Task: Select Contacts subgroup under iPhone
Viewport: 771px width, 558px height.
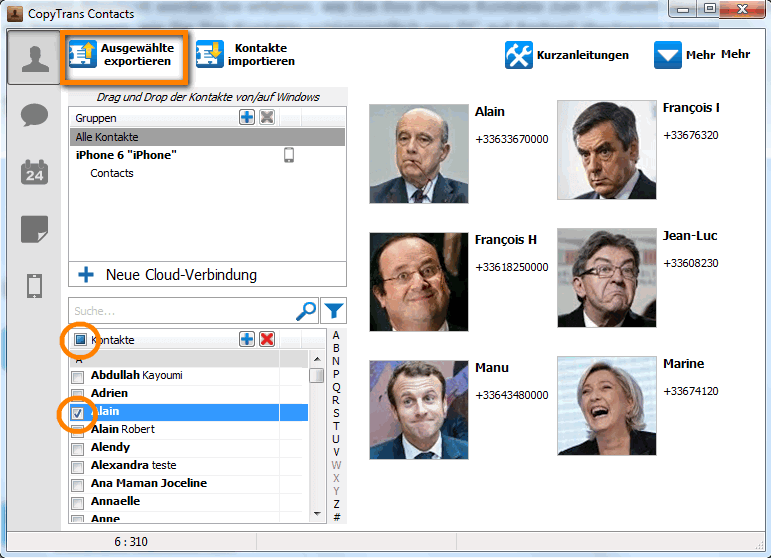Action: coord(112,173)
